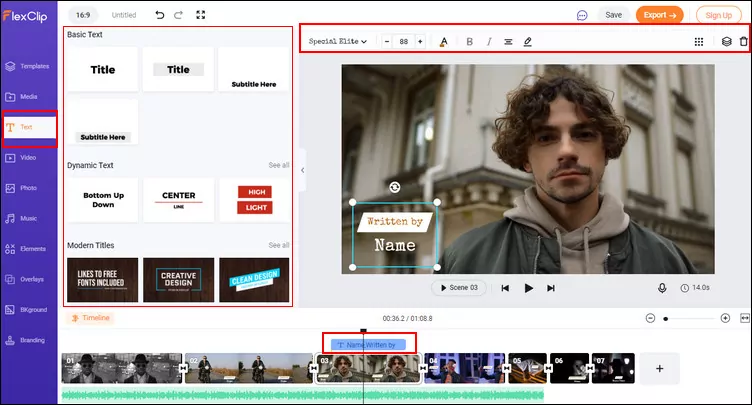Add the Bottom Up Down dynamic text
Screen dimensions: 752x405
(103, 200)
